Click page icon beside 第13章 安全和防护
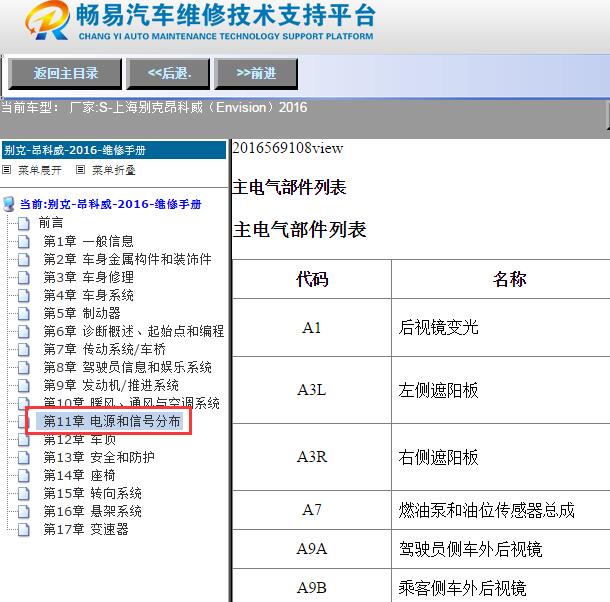610x602 pixels. (24, 458)
